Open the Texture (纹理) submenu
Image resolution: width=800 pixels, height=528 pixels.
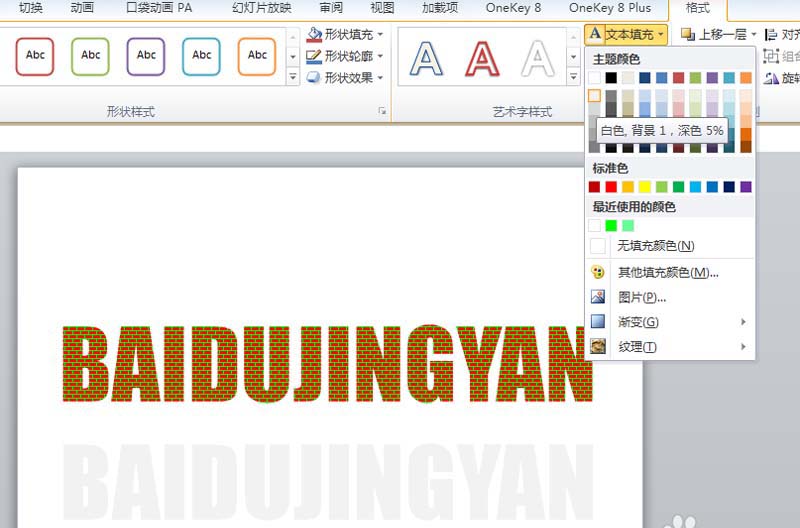click(670, 347)
